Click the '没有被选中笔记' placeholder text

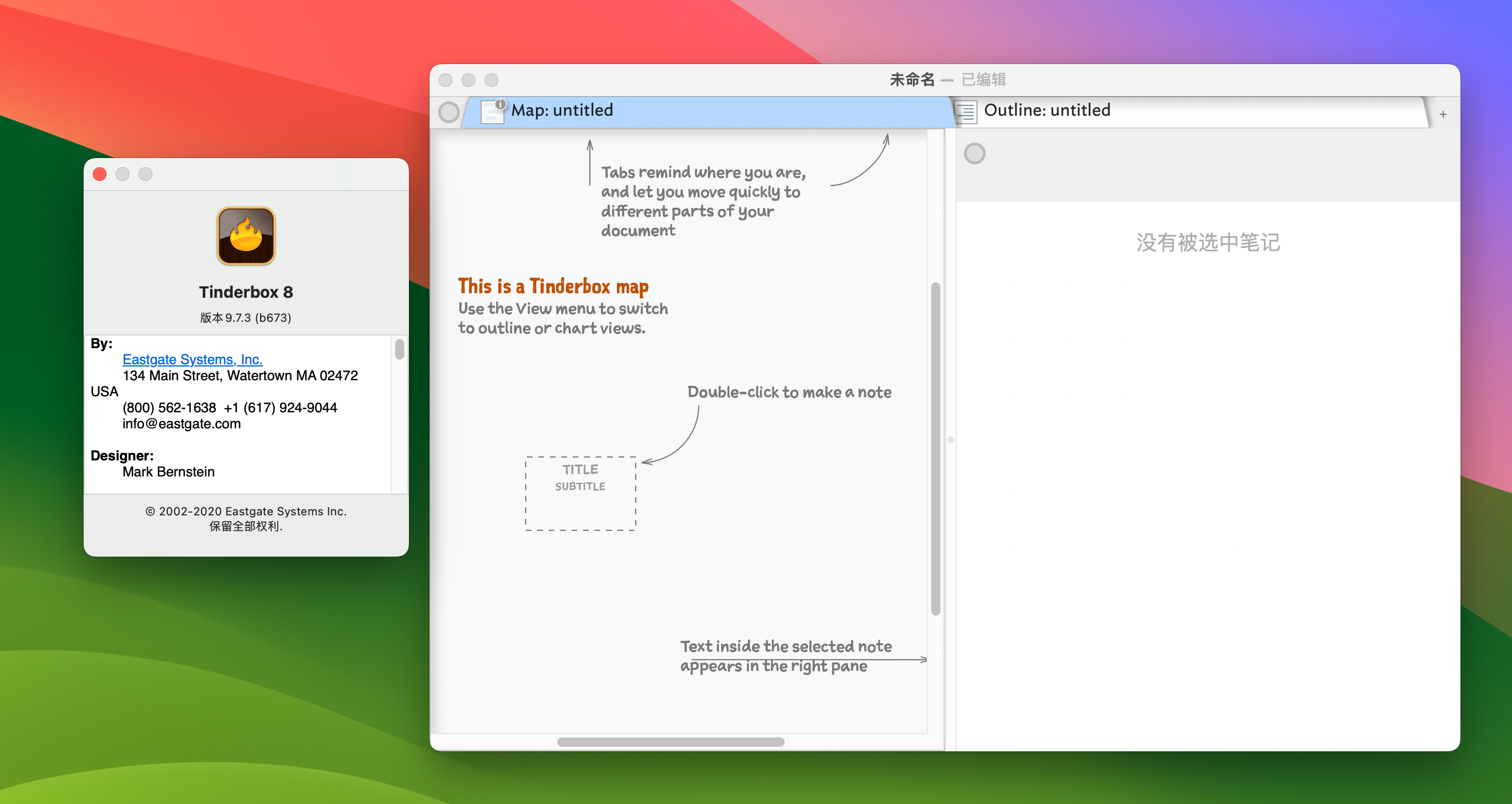pos(1208,242)
